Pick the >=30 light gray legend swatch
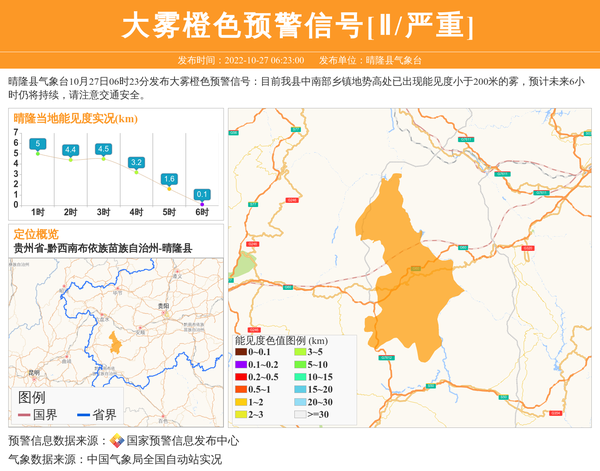Screen dimensions: 600x471 (x=300, y=414)
